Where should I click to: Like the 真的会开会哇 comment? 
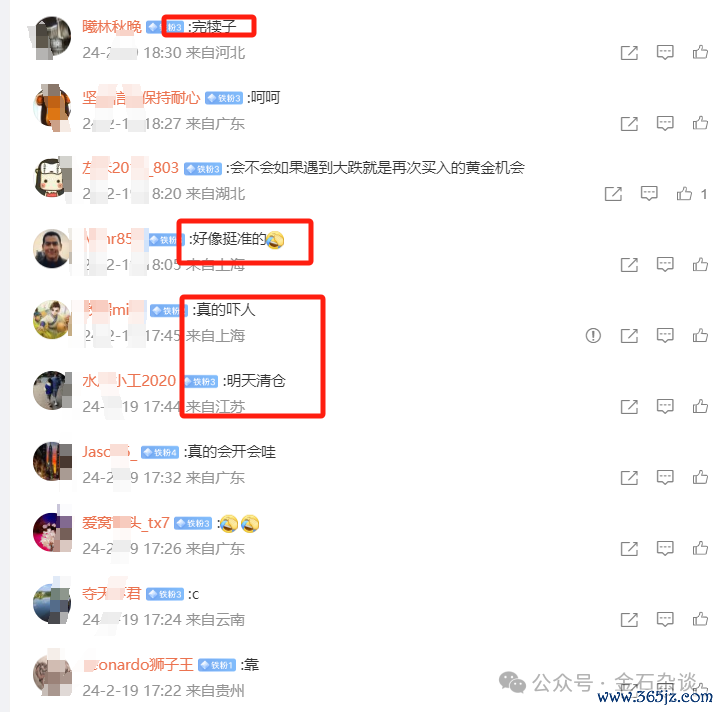pos(700,477)
